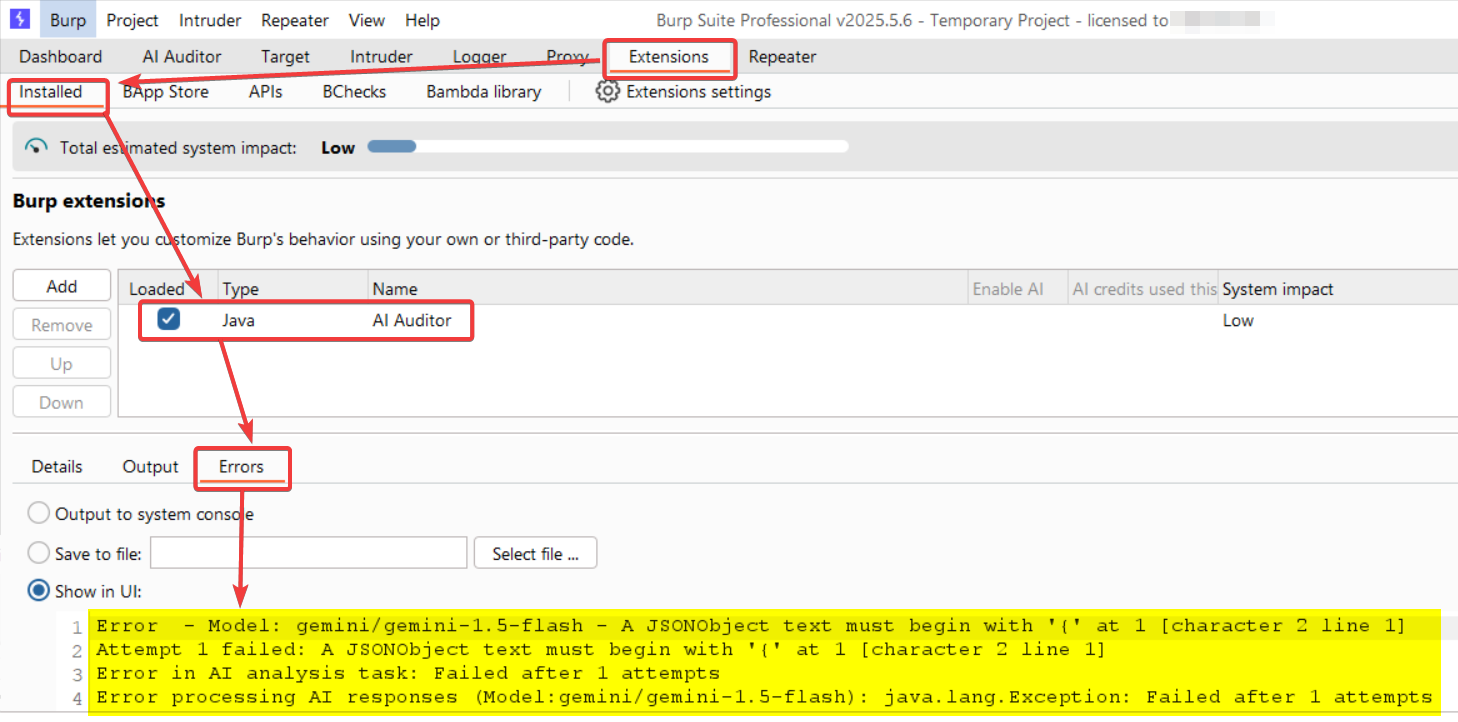Select the Save to file radio button

(38, 553)
